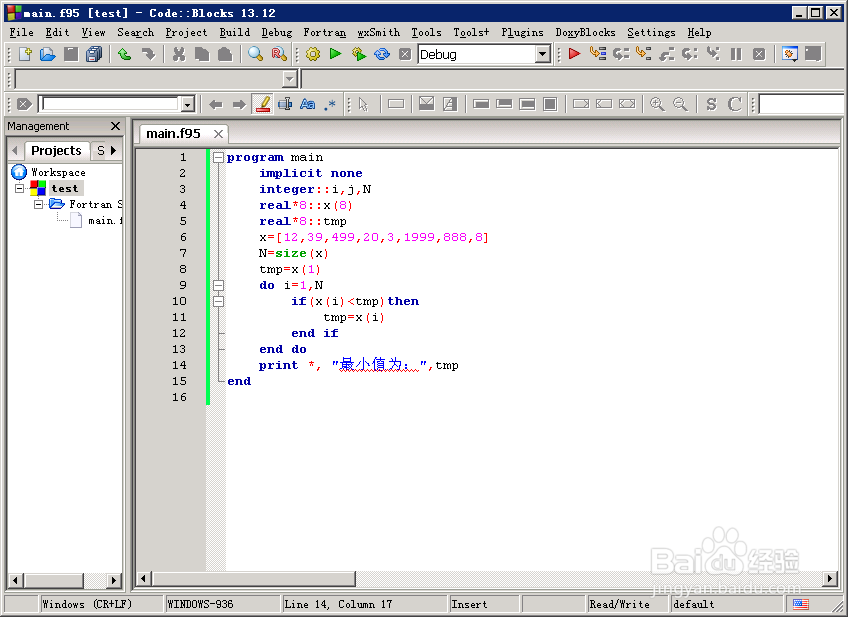Open the Build menu
848x617 pixels.
tap(235, 32)
